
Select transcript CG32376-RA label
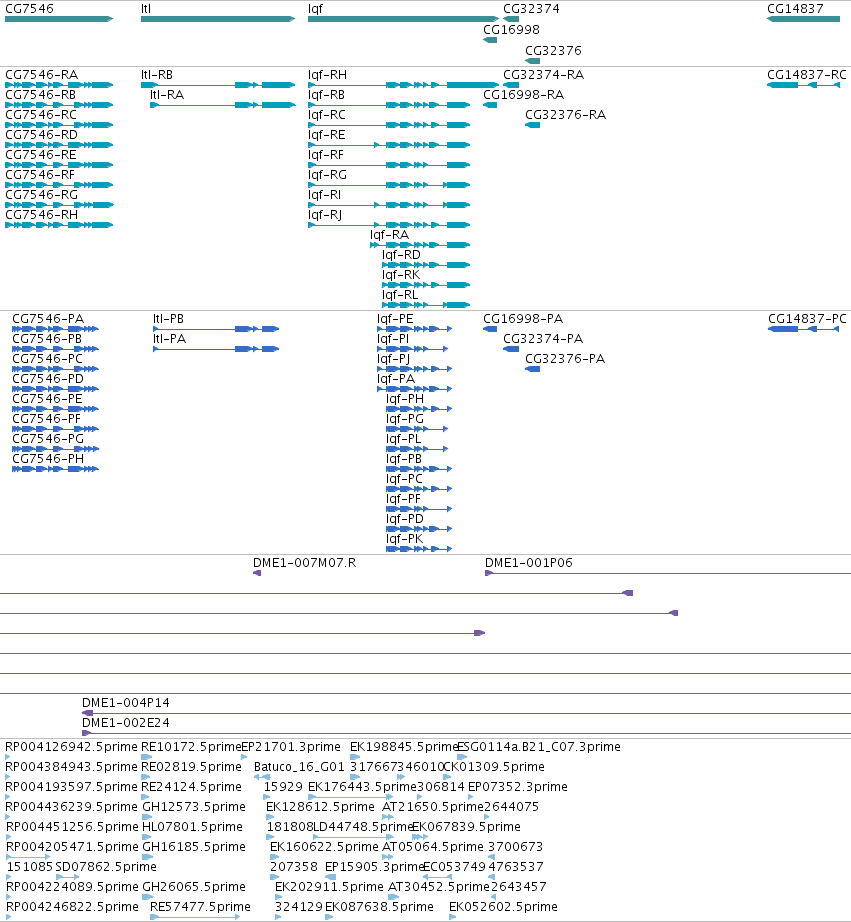click(x=565, y=115)
